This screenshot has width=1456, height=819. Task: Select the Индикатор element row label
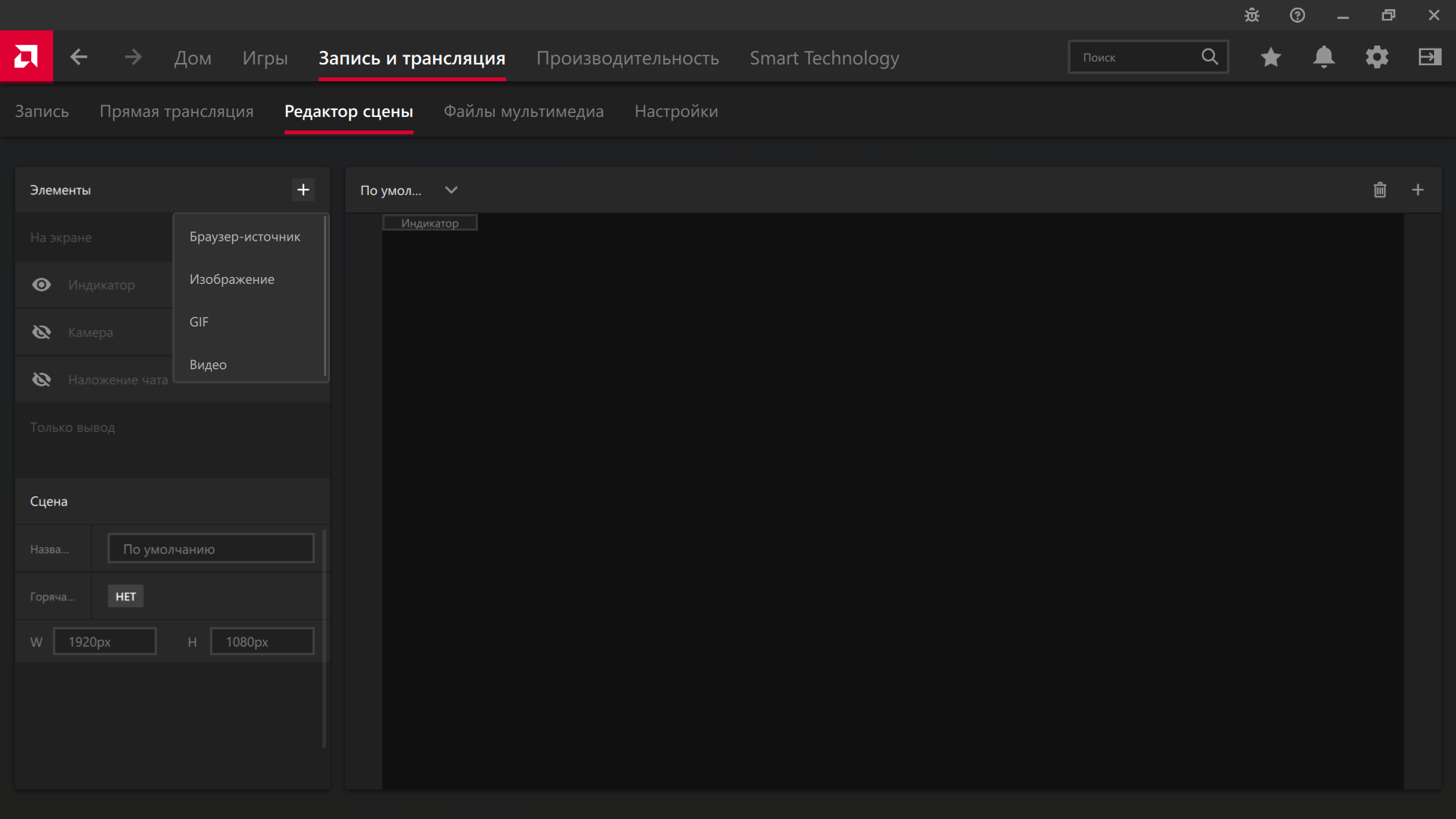click(x=102, y=285)
